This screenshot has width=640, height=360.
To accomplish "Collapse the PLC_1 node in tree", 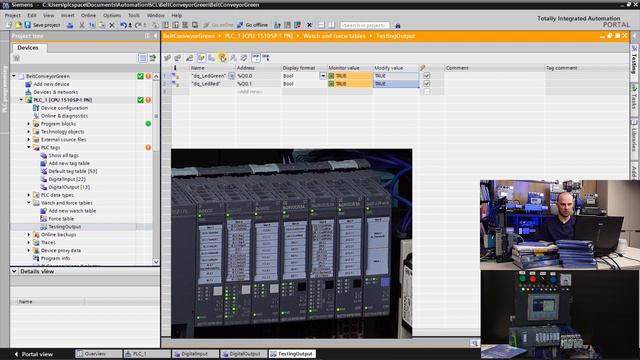I will pyautogui.click(x=21, y=100).
